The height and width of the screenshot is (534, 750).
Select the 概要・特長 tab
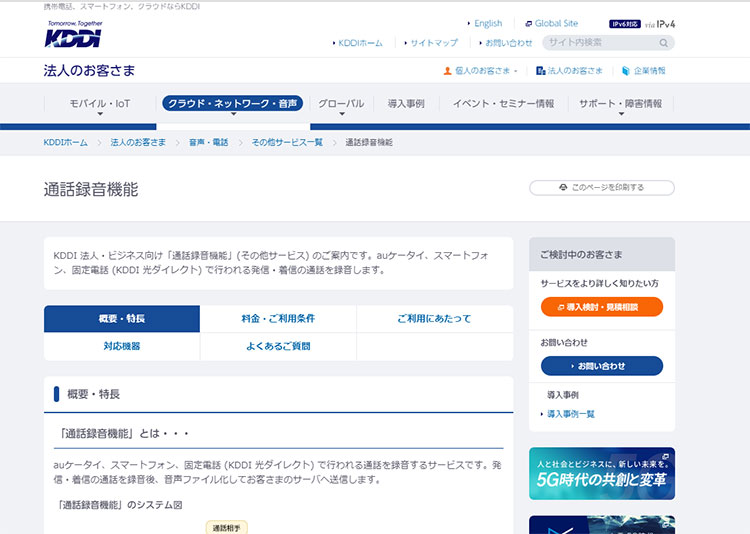tap(121, 319)
